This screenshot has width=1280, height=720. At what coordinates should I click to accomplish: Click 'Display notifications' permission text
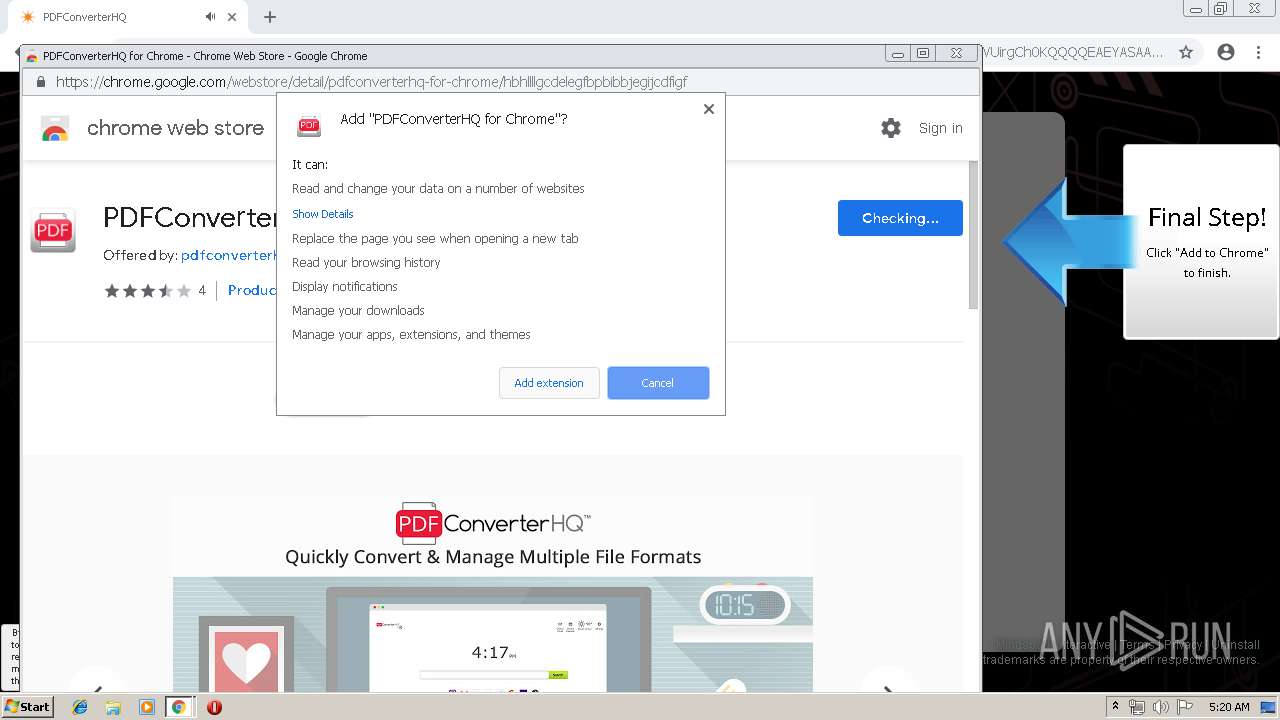(345, 287)
